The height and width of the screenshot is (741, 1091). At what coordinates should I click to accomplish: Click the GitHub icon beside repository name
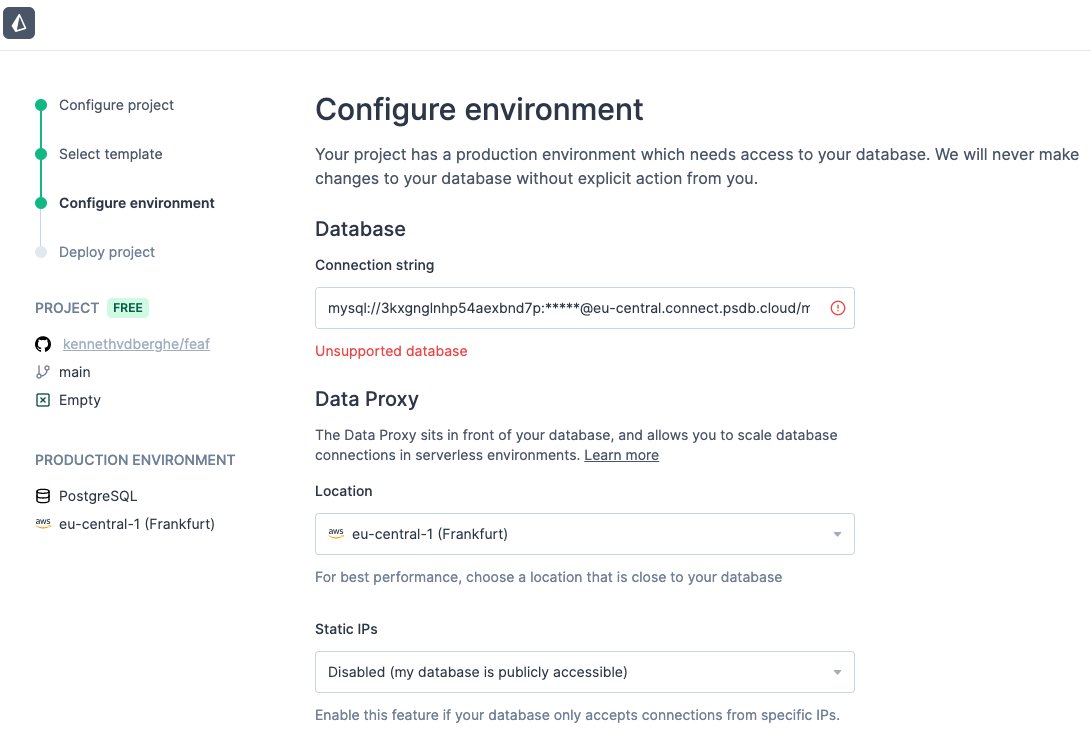click(42, 344)
